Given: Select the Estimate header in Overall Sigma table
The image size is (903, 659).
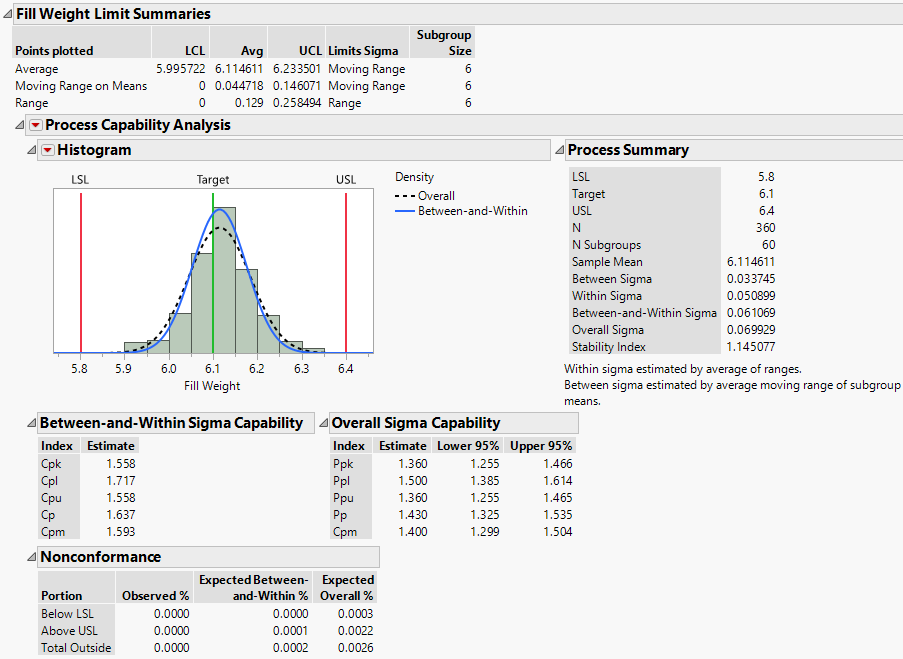Looking at the screenshot, I should (x=403, y=446).
